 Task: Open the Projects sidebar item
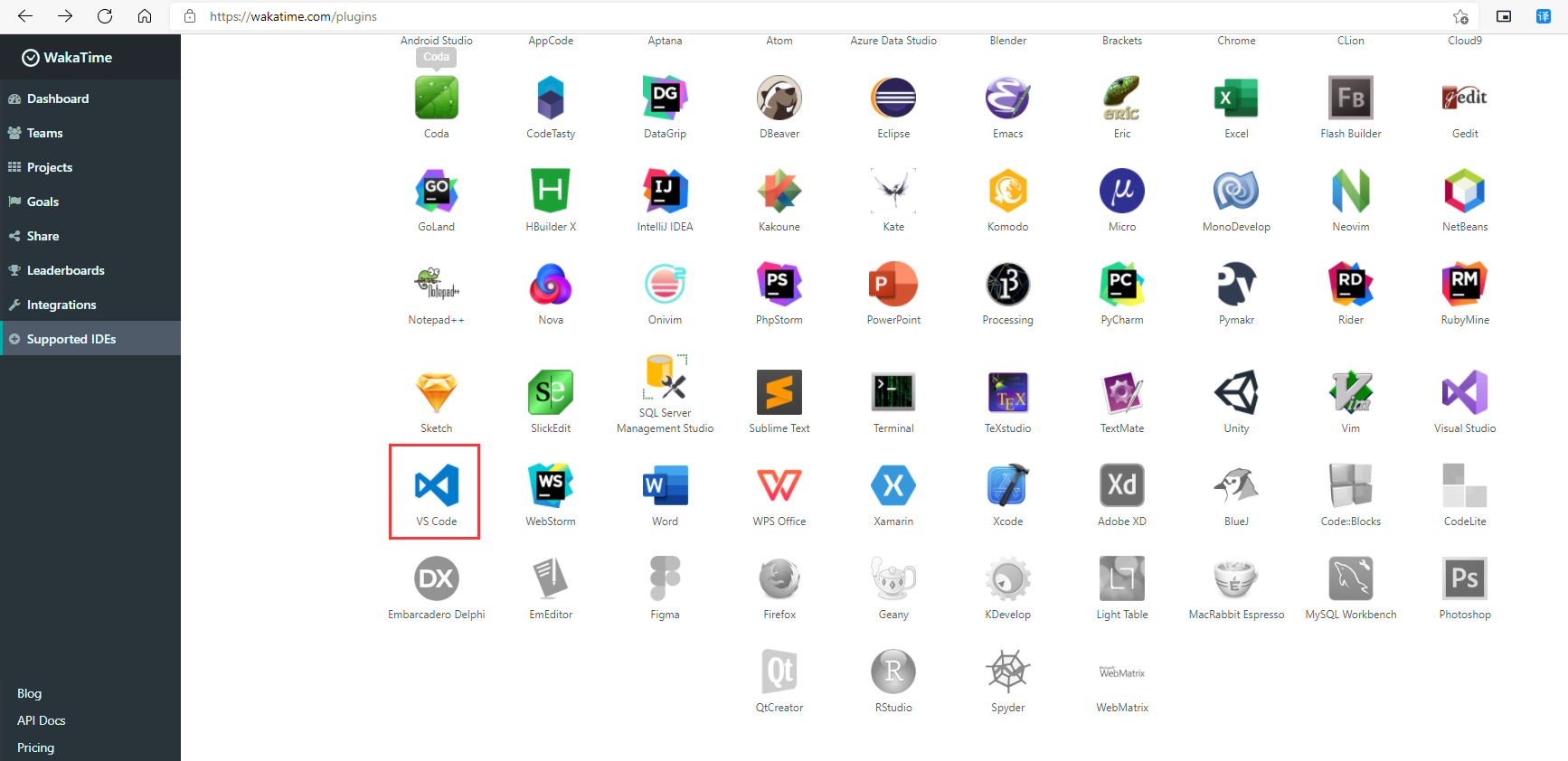90,167
